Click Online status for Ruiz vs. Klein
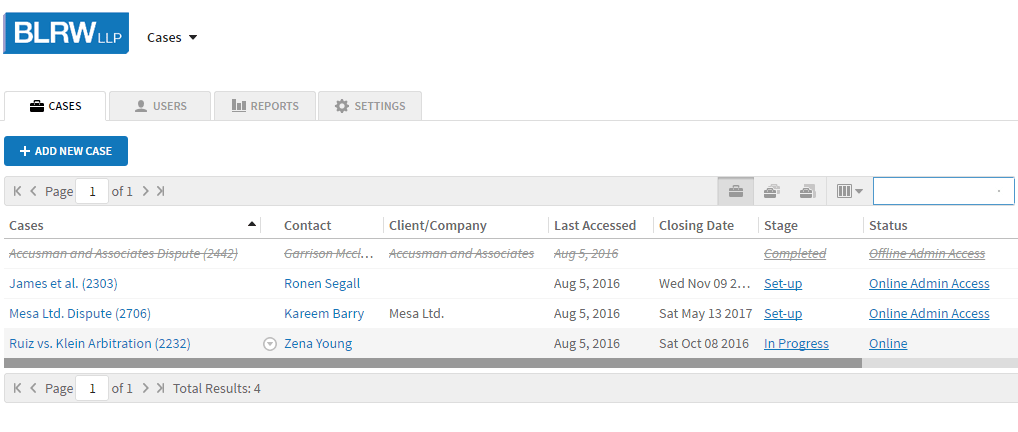 coord(888,343)
